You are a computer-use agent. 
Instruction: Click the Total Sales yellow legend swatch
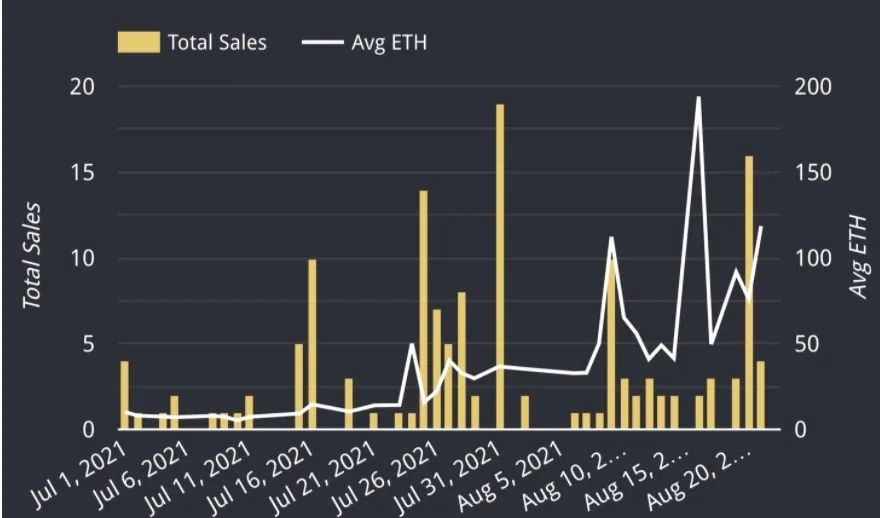coord(139,42)
